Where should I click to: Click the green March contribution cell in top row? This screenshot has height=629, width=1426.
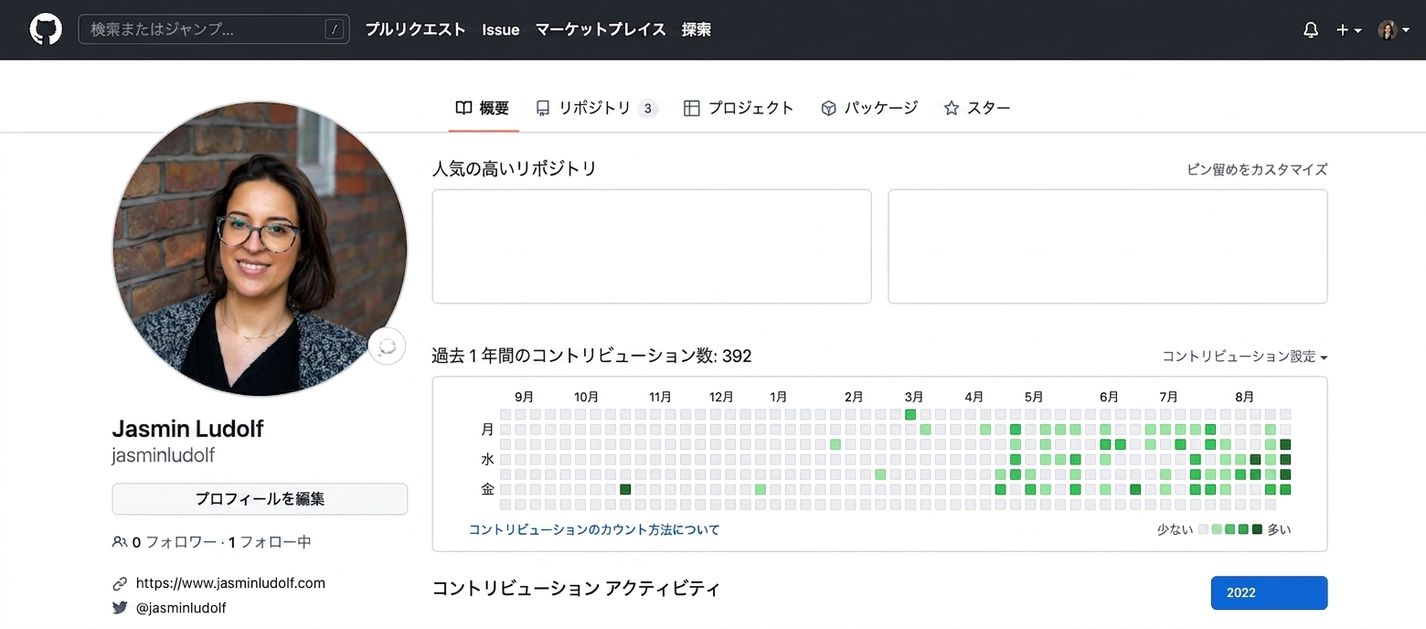(x=910, y=415)
